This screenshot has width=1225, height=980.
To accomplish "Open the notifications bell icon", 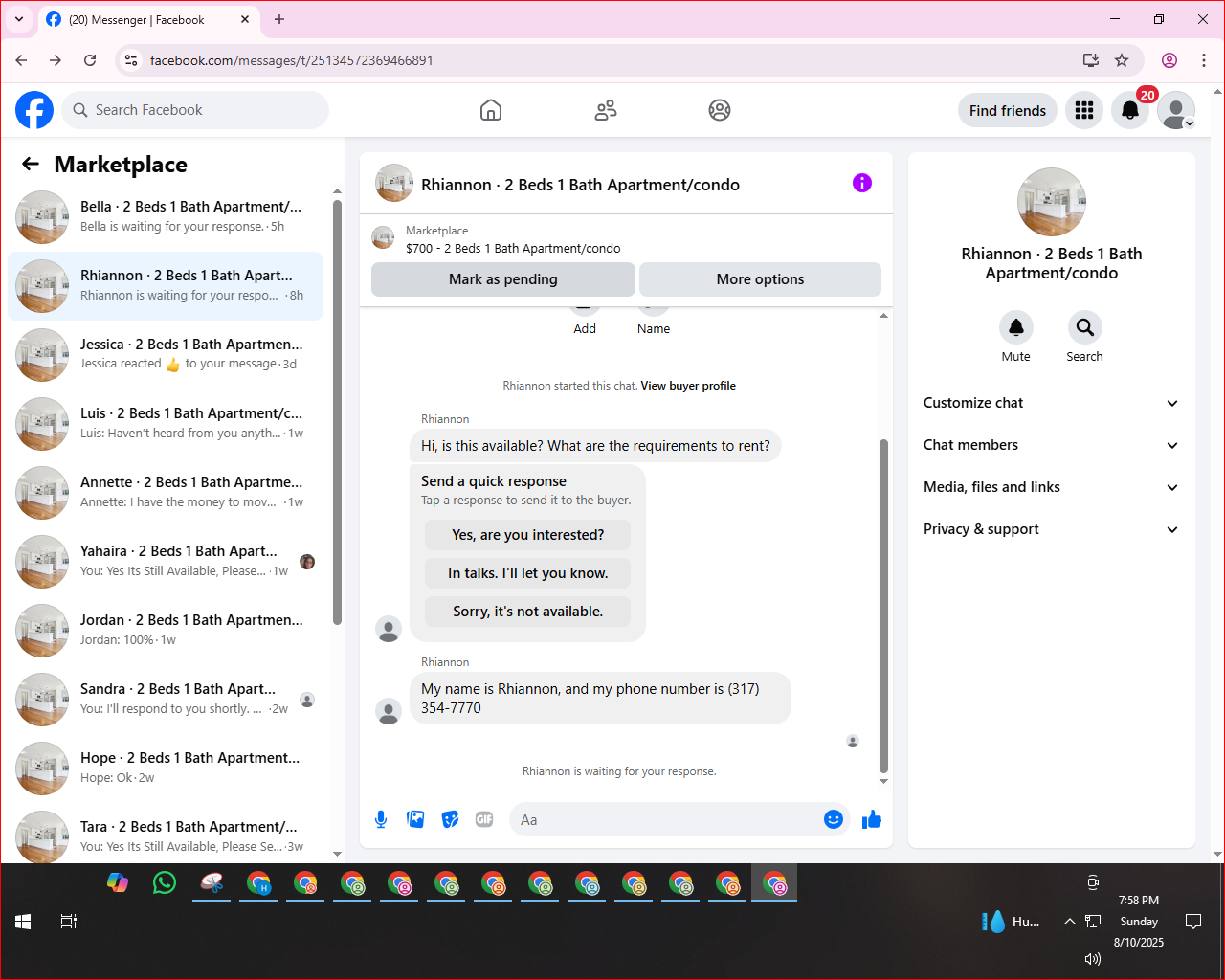I will [1130, 110].
